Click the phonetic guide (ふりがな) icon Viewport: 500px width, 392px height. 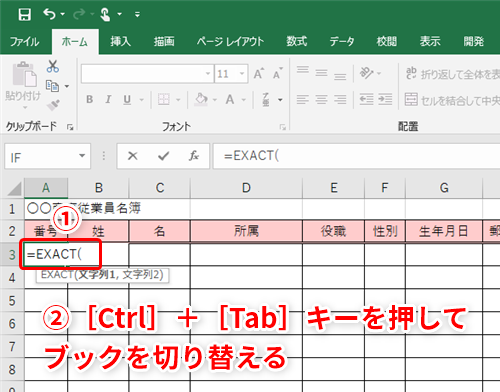click(266, 99)
